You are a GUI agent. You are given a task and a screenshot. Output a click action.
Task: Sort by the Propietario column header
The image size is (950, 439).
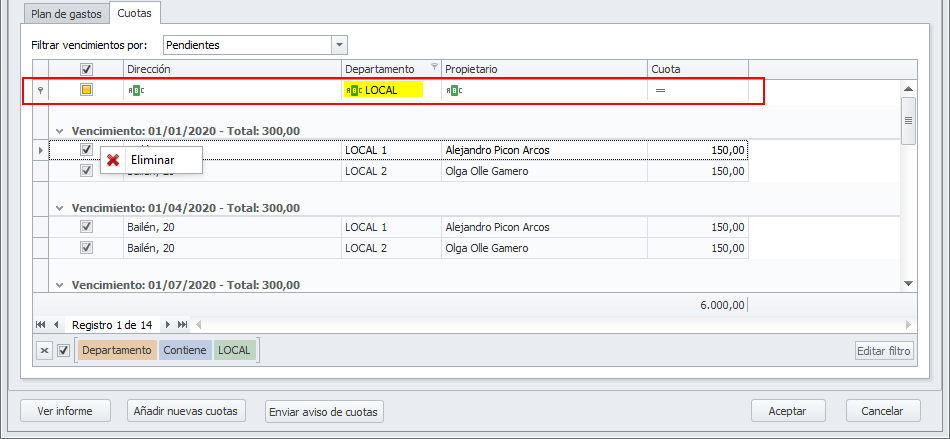click(544, 69)
